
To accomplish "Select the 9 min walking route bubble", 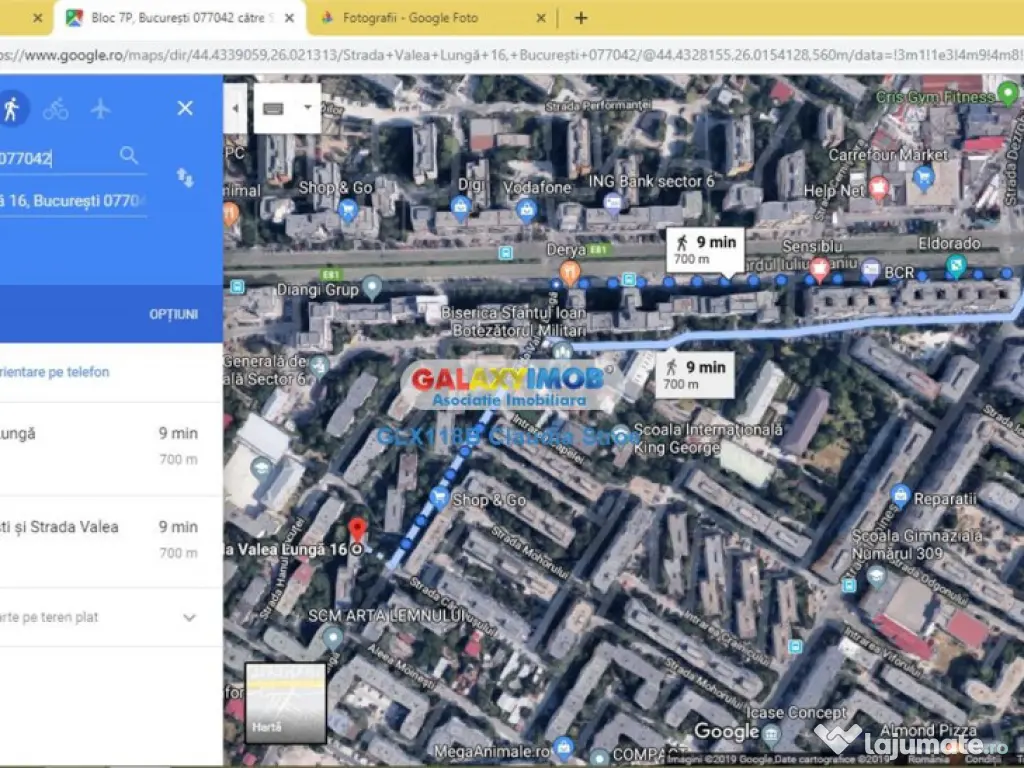I will tap(704, 249).
